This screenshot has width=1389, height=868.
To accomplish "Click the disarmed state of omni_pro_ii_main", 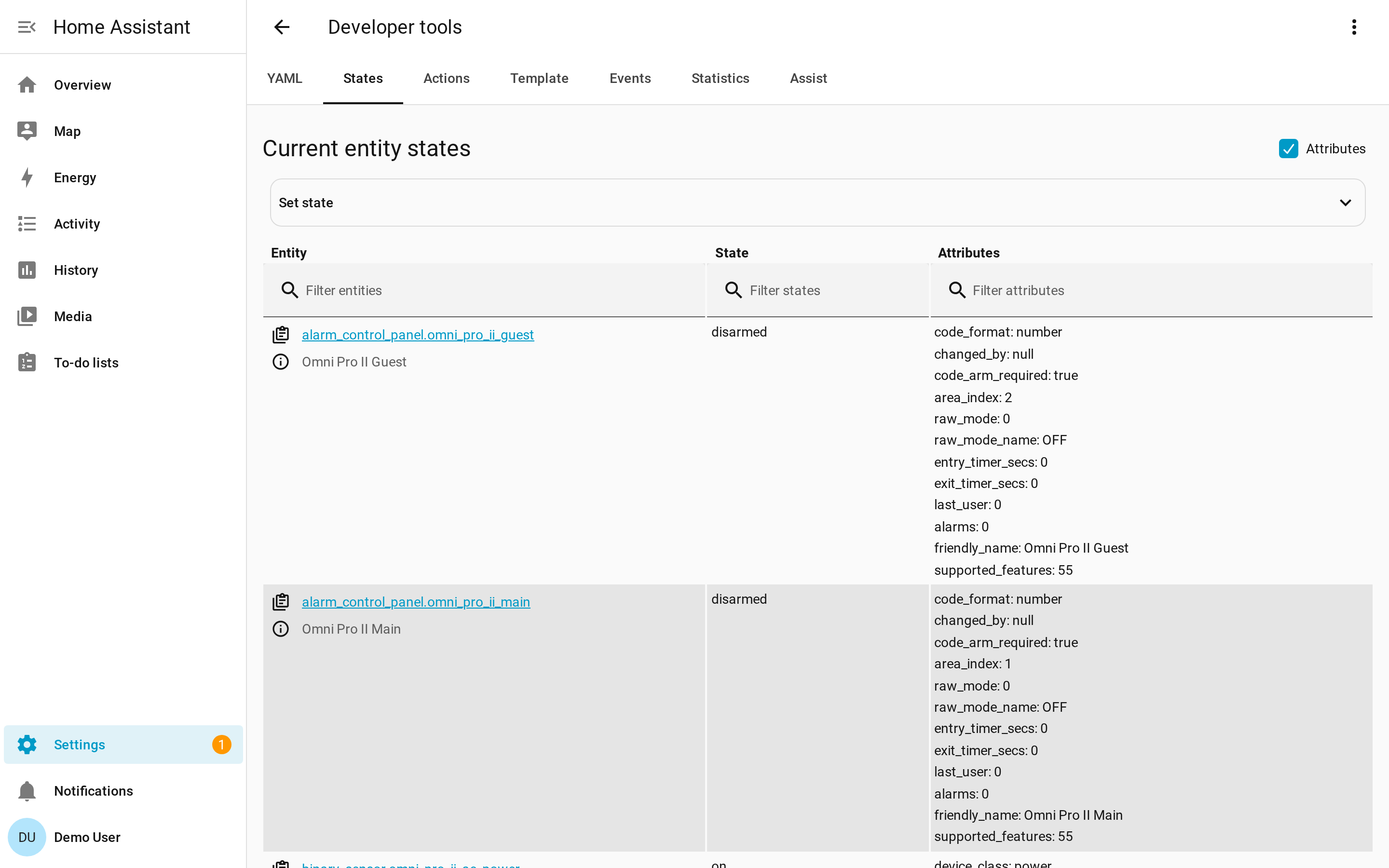I will point(739,599).
